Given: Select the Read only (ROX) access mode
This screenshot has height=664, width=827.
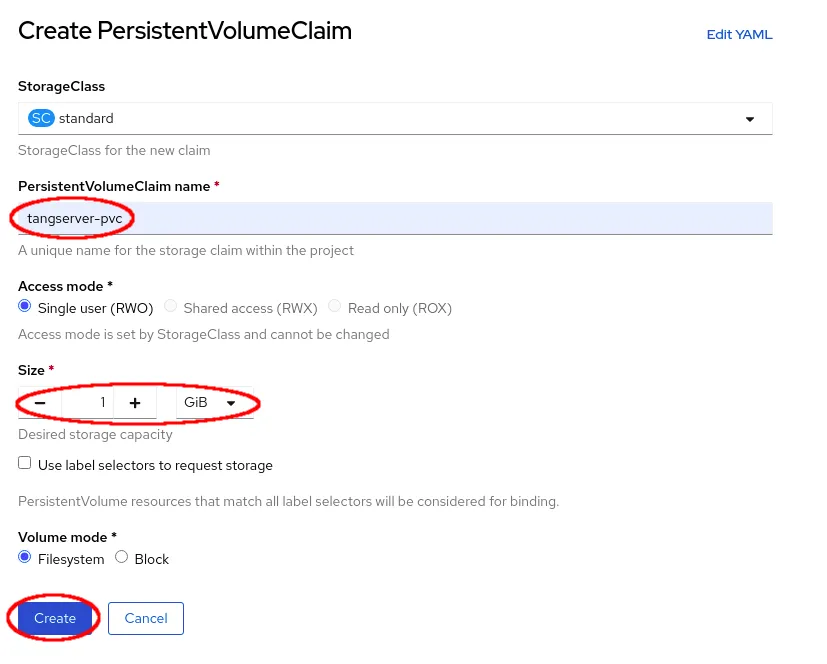Looking at the screenshot, I should pyautogui.click(x=335, y=306).
